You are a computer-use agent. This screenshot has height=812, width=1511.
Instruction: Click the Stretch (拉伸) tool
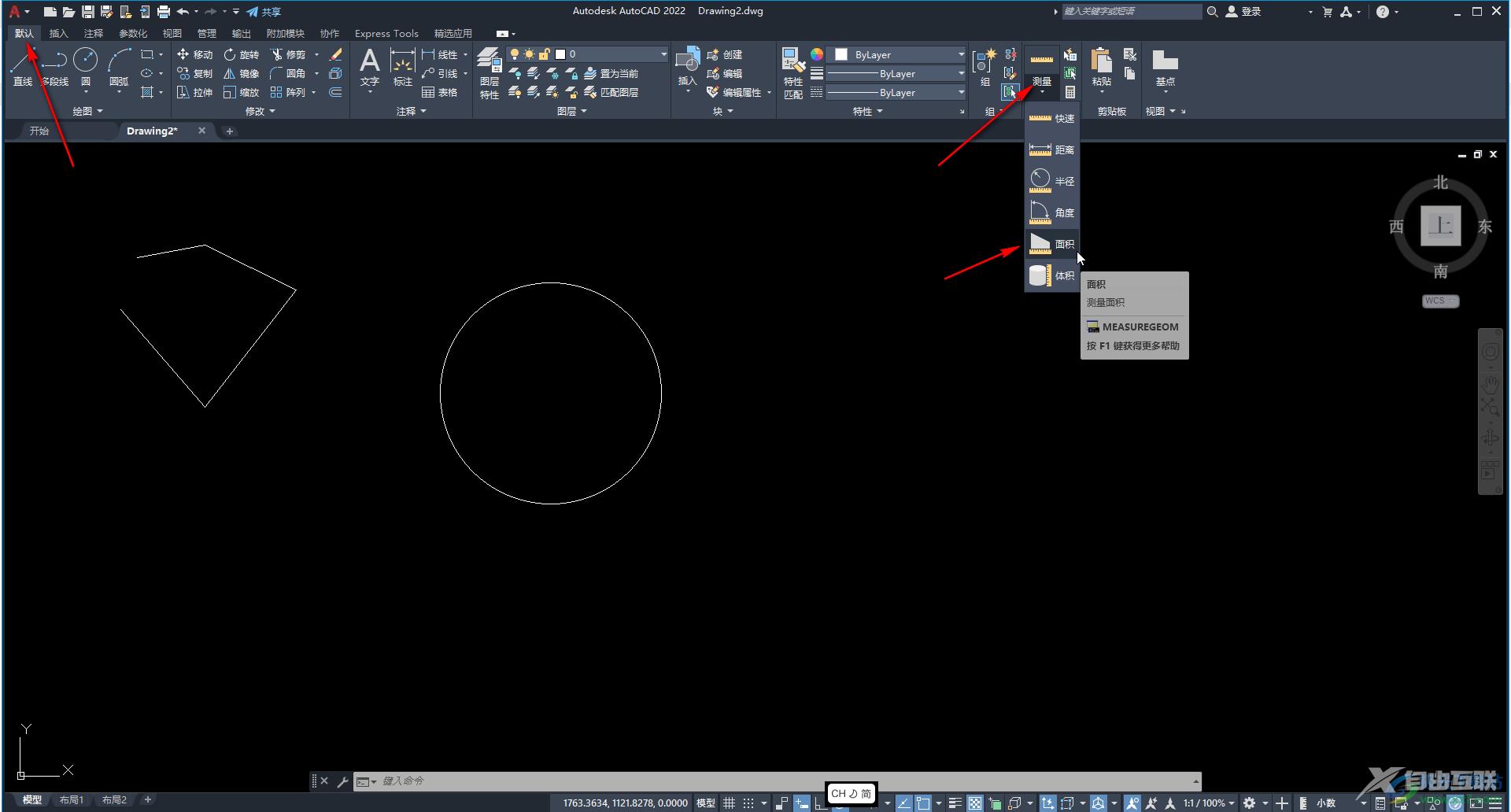[195, 92]
